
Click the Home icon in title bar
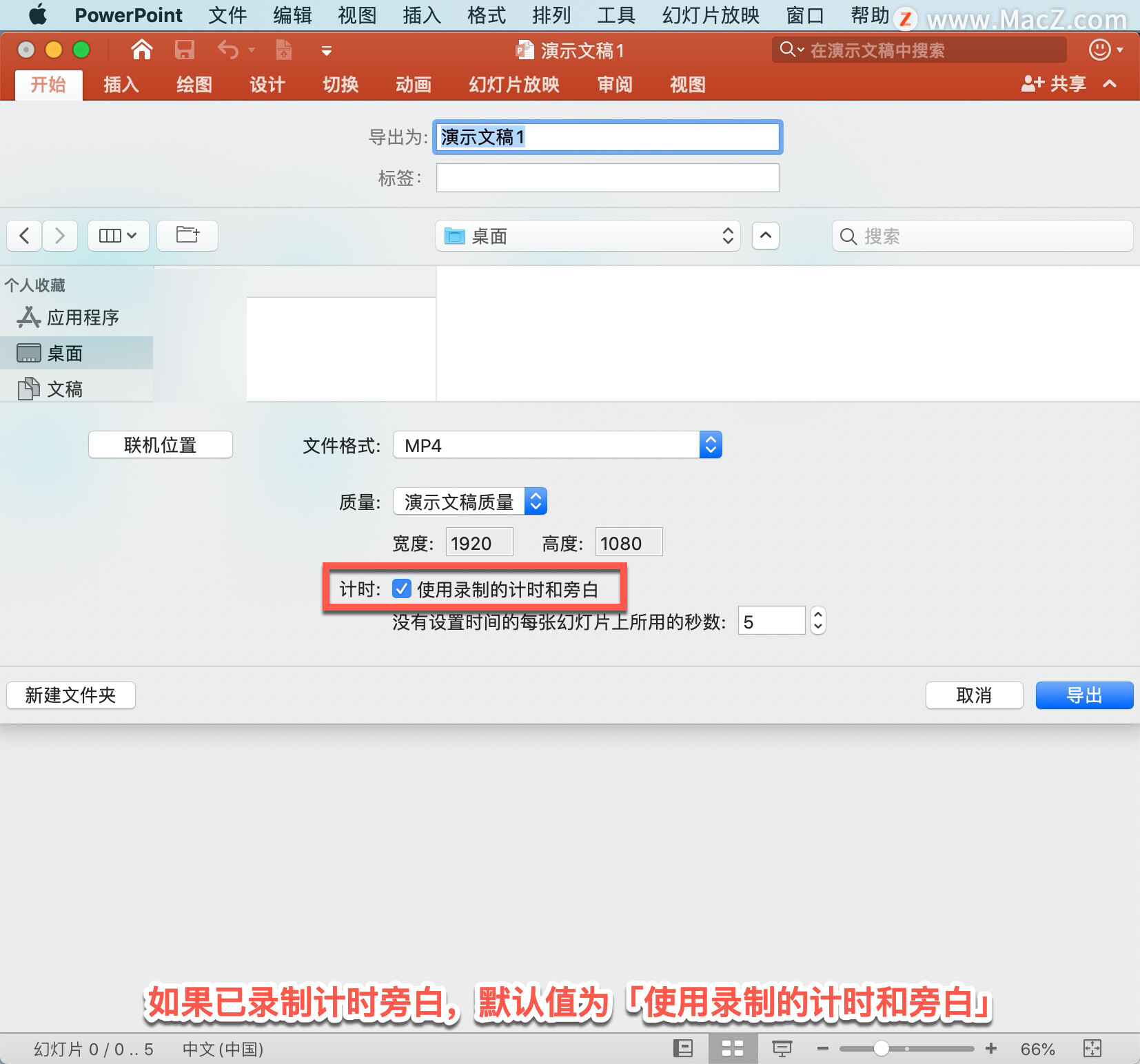(141, 50)
